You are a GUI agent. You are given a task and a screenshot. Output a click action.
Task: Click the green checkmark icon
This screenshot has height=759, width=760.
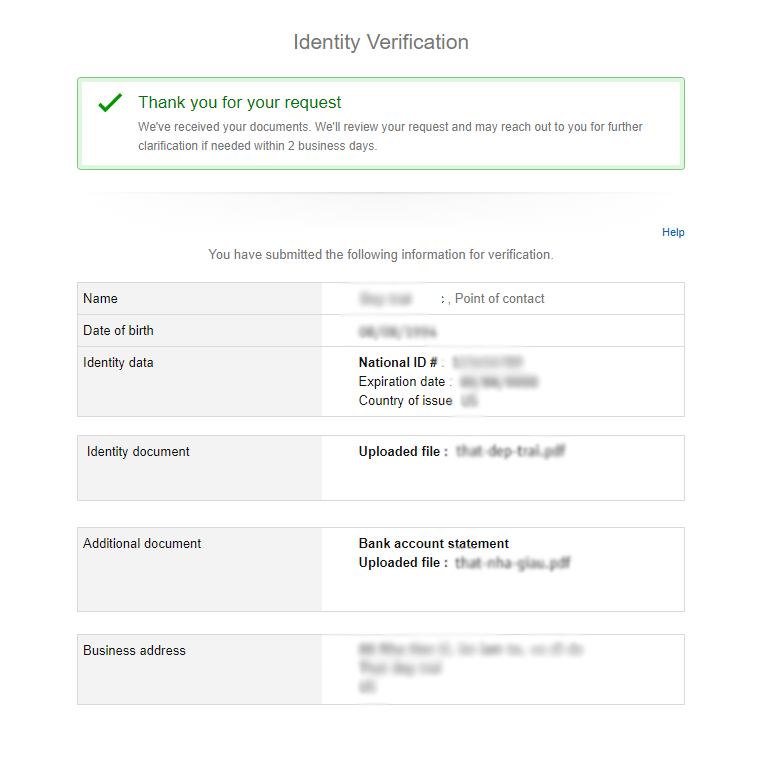[110, 102]
